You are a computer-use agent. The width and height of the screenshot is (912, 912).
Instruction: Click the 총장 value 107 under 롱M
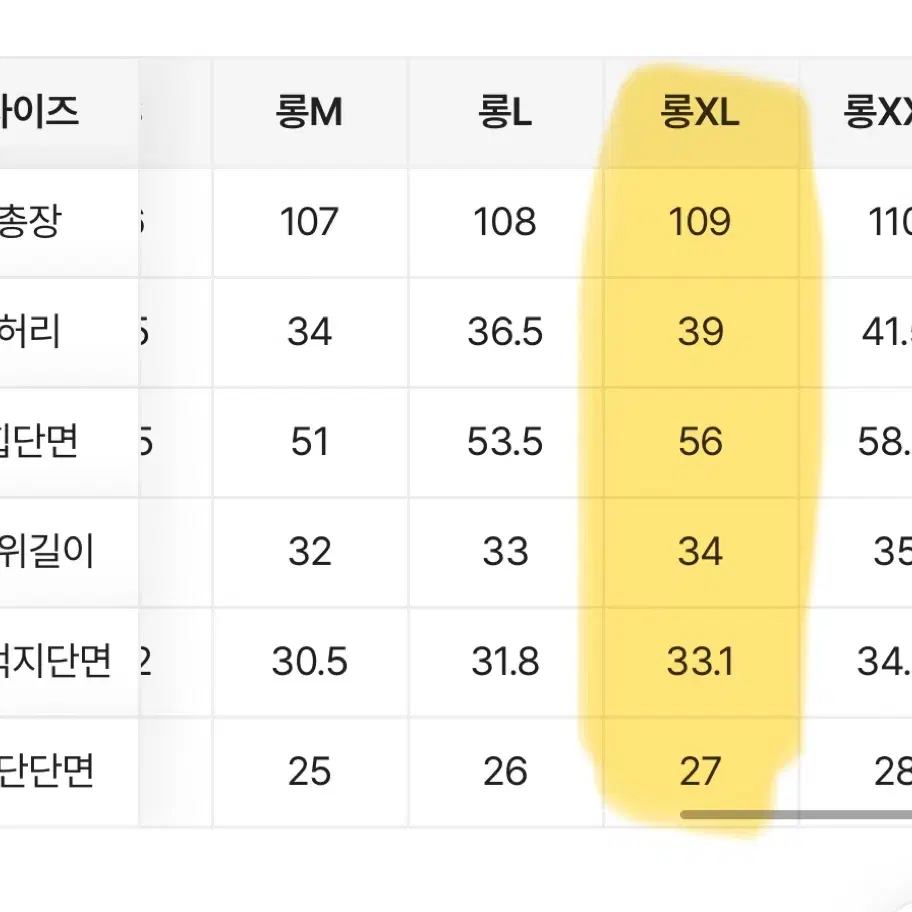pos(309,222)
